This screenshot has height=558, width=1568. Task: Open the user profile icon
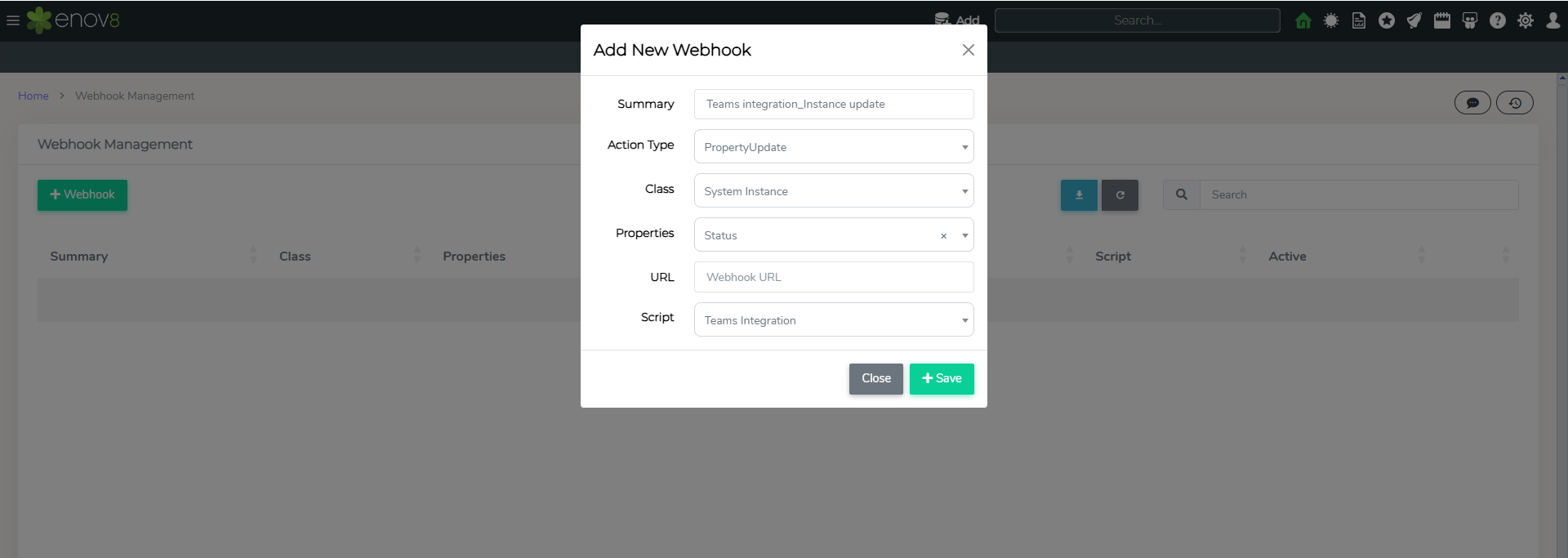coord(1553,20)
